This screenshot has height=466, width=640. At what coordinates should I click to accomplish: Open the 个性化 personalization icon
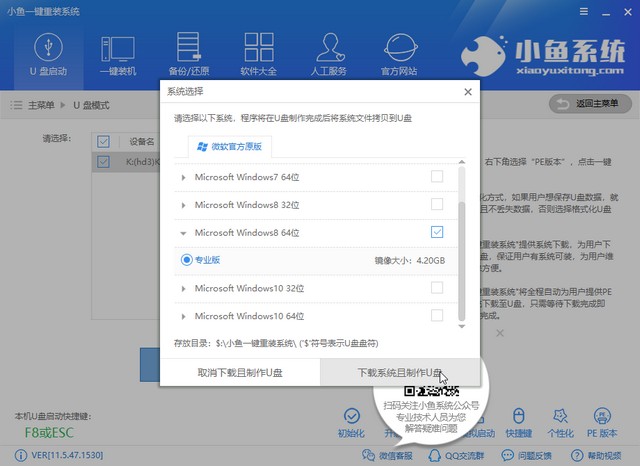pos(562,420)
